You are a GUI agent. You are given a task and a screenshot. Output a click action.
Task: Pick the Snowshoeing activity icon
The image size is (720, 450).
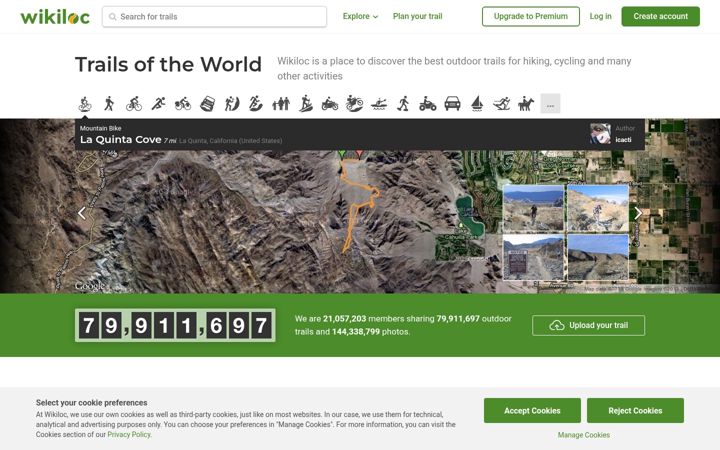(x=403, y=104)
